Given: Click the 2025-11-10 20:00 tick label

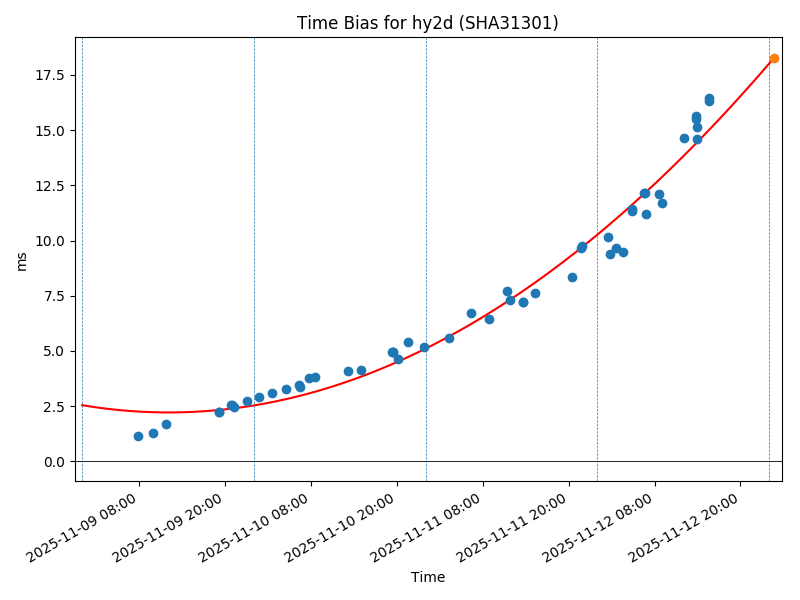Looking at the screenshot, I should pos(345,525).
